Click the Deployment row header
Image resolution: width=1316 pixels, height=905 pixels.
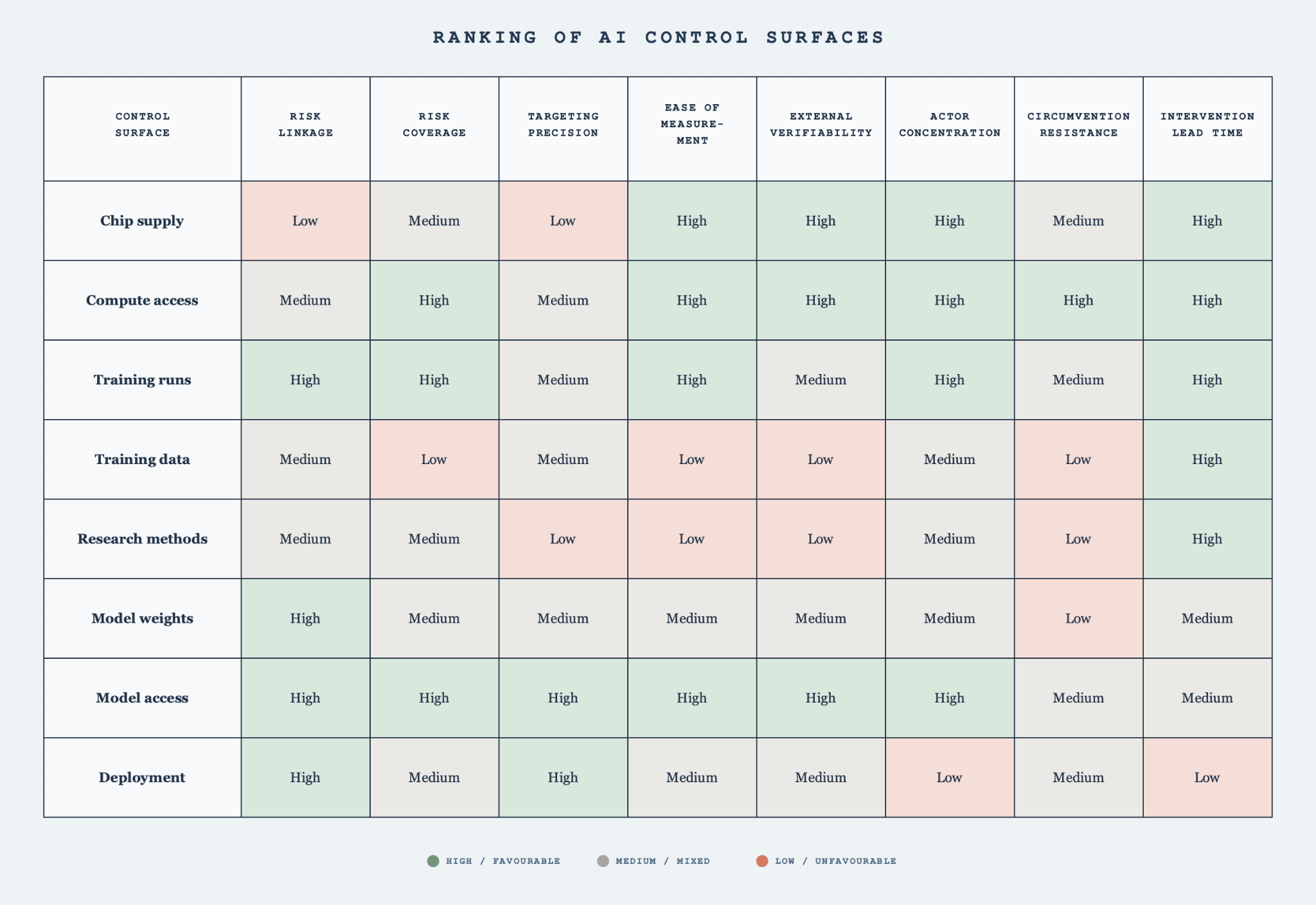pyautogui.click(x=142, y=777)
